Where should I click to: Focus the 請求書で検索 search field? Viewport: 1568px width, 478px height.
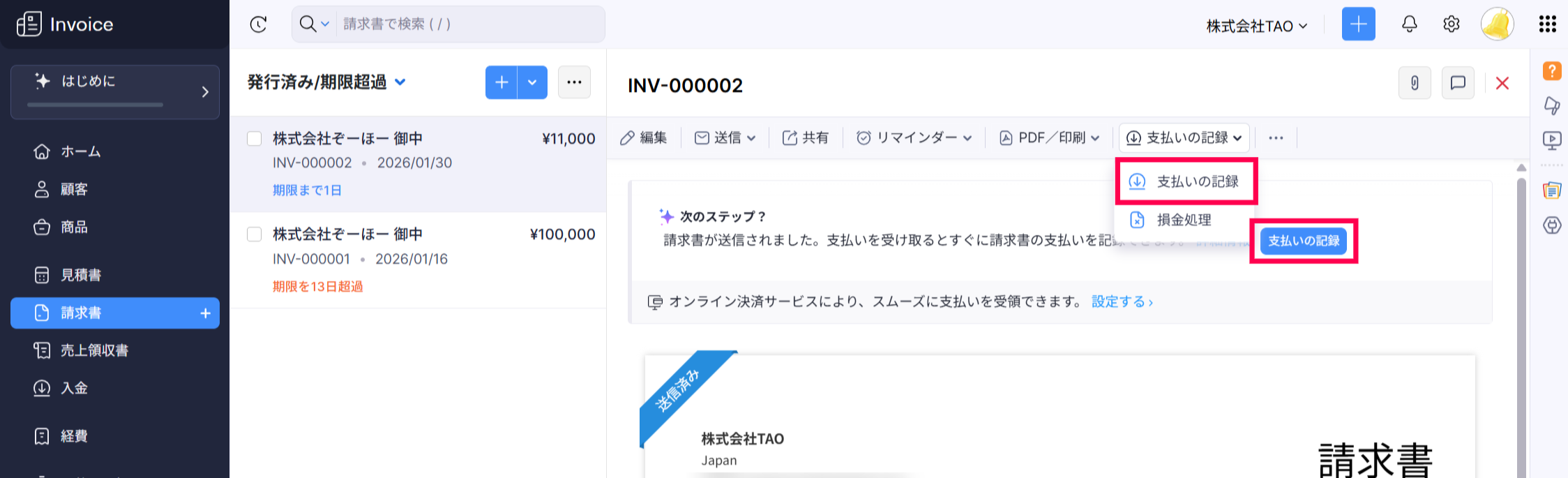[467, 24]
